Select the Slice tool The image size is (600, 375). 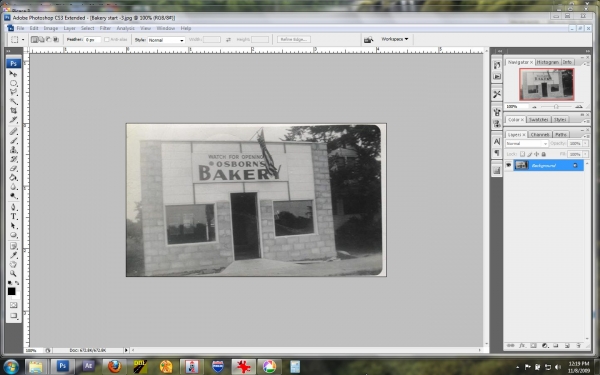[13, 120]
